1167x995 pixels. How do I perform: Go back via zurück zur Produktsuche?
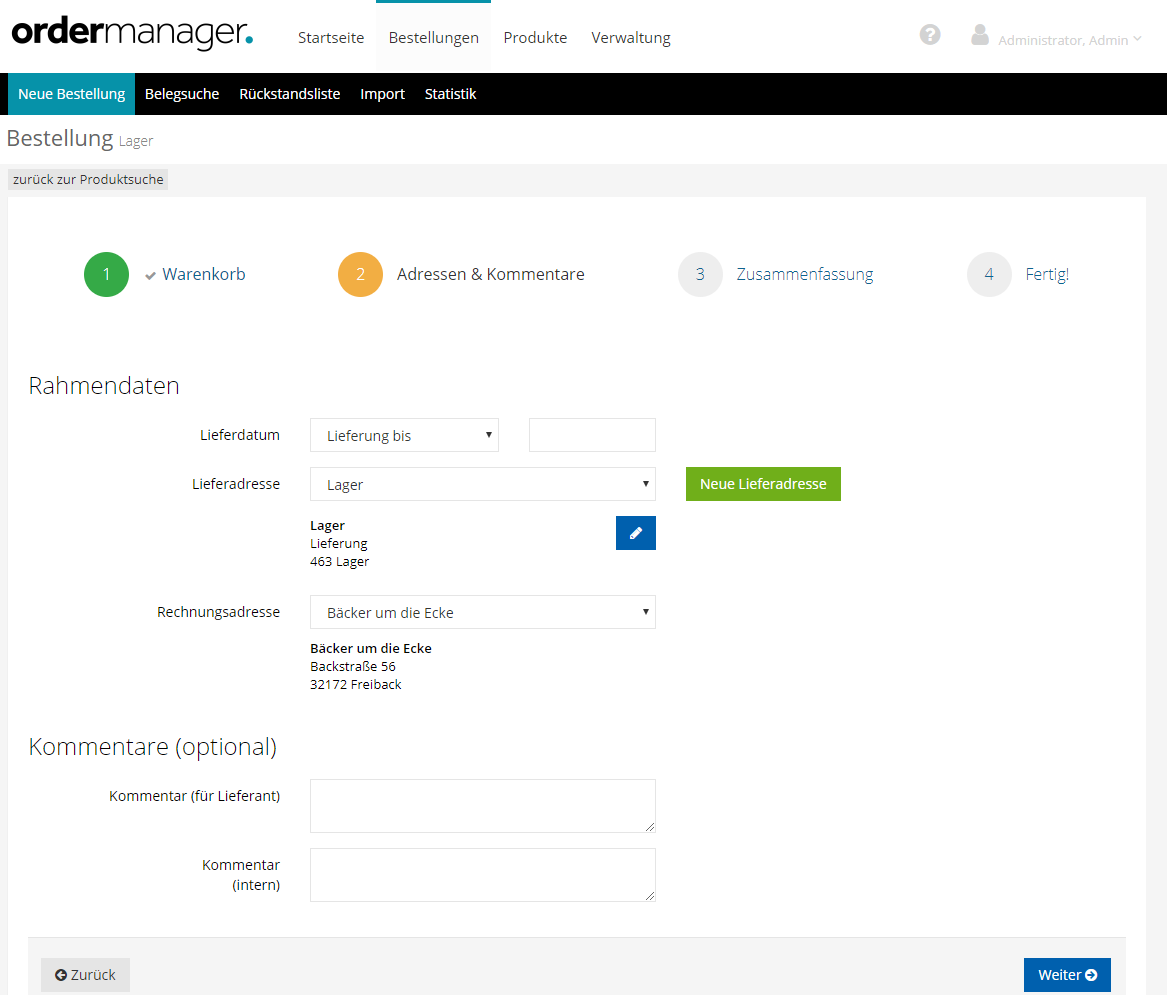(x=88, y=180)
